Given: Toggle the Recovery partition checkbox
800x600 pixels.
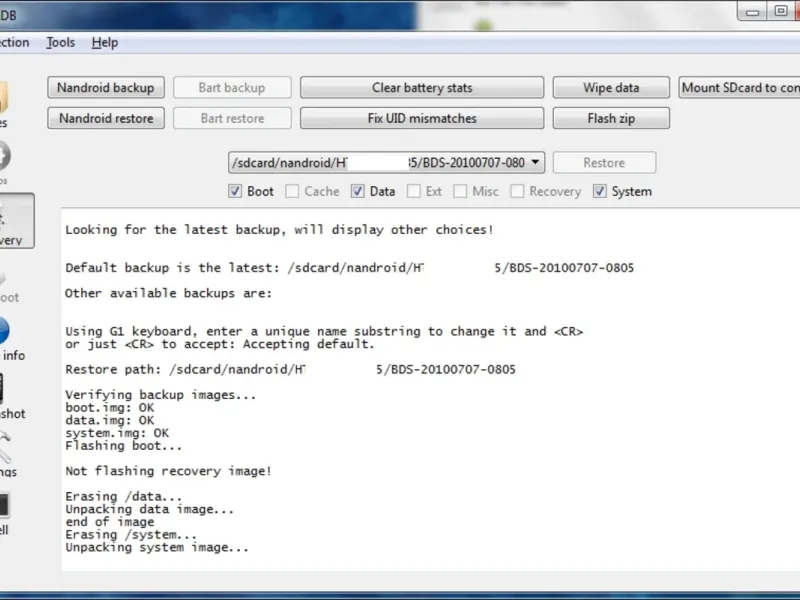Looking at the screenshot, I should click(x=517, y=191).
